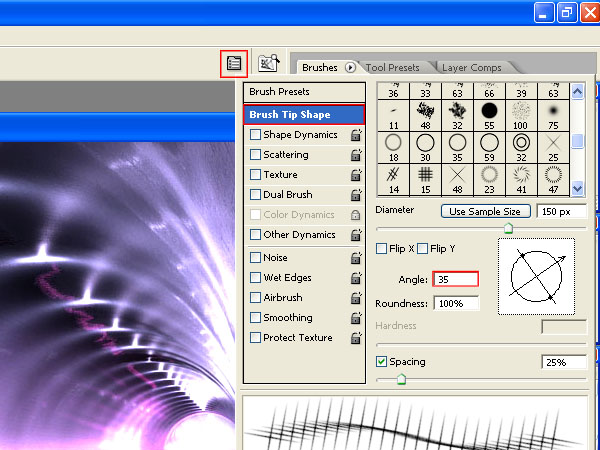Select the 23 starburst ring brush
Screen dimensions: 600x450
(489, 180)
